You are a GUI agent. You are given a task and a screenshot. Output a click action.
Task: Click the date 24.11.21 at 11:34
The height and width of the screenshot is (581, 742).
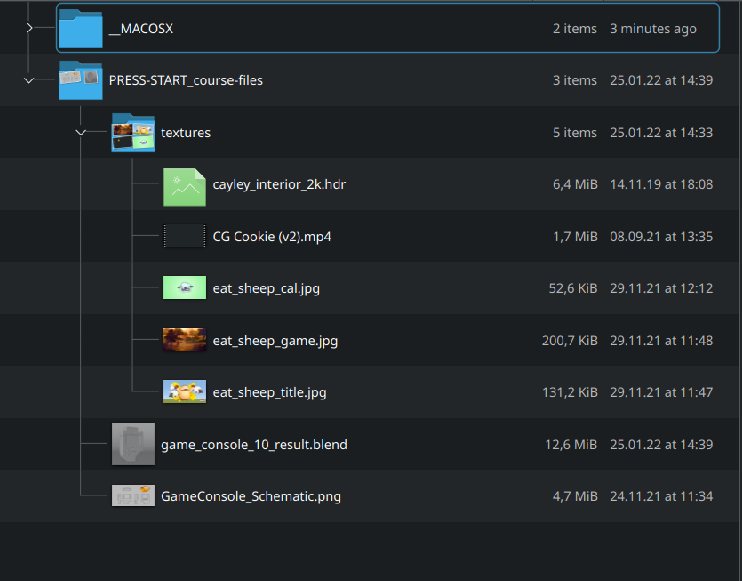coord(662,497)
